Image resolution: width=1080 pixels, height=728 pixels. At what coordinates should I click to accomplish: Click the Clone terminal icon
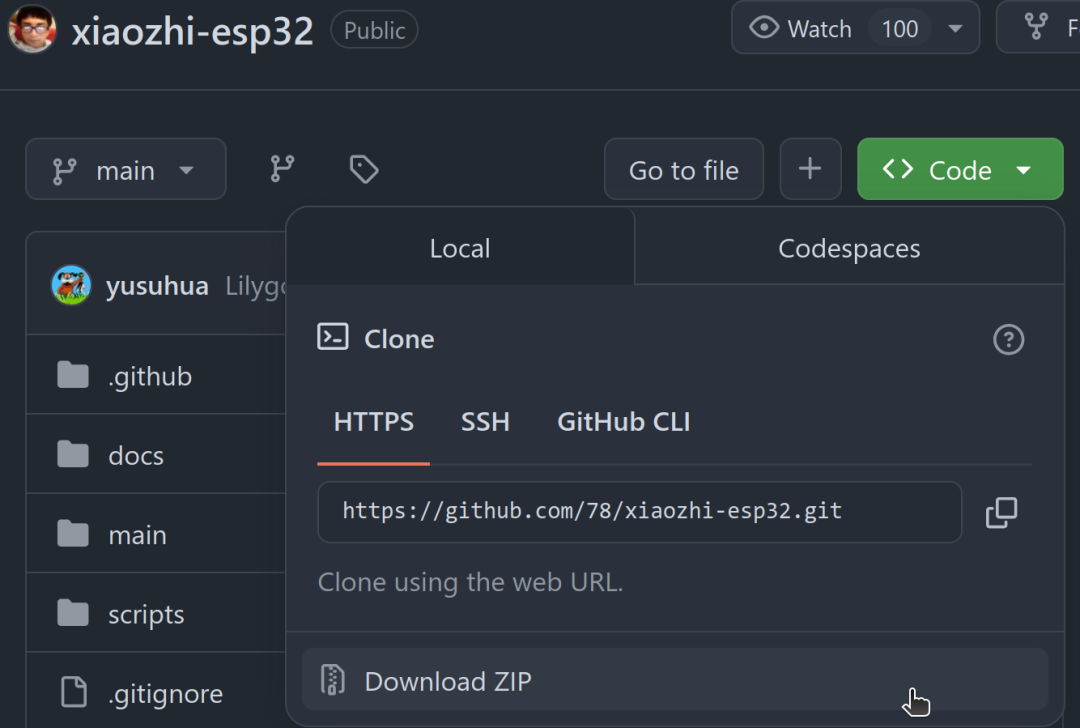tap(333, 337)
